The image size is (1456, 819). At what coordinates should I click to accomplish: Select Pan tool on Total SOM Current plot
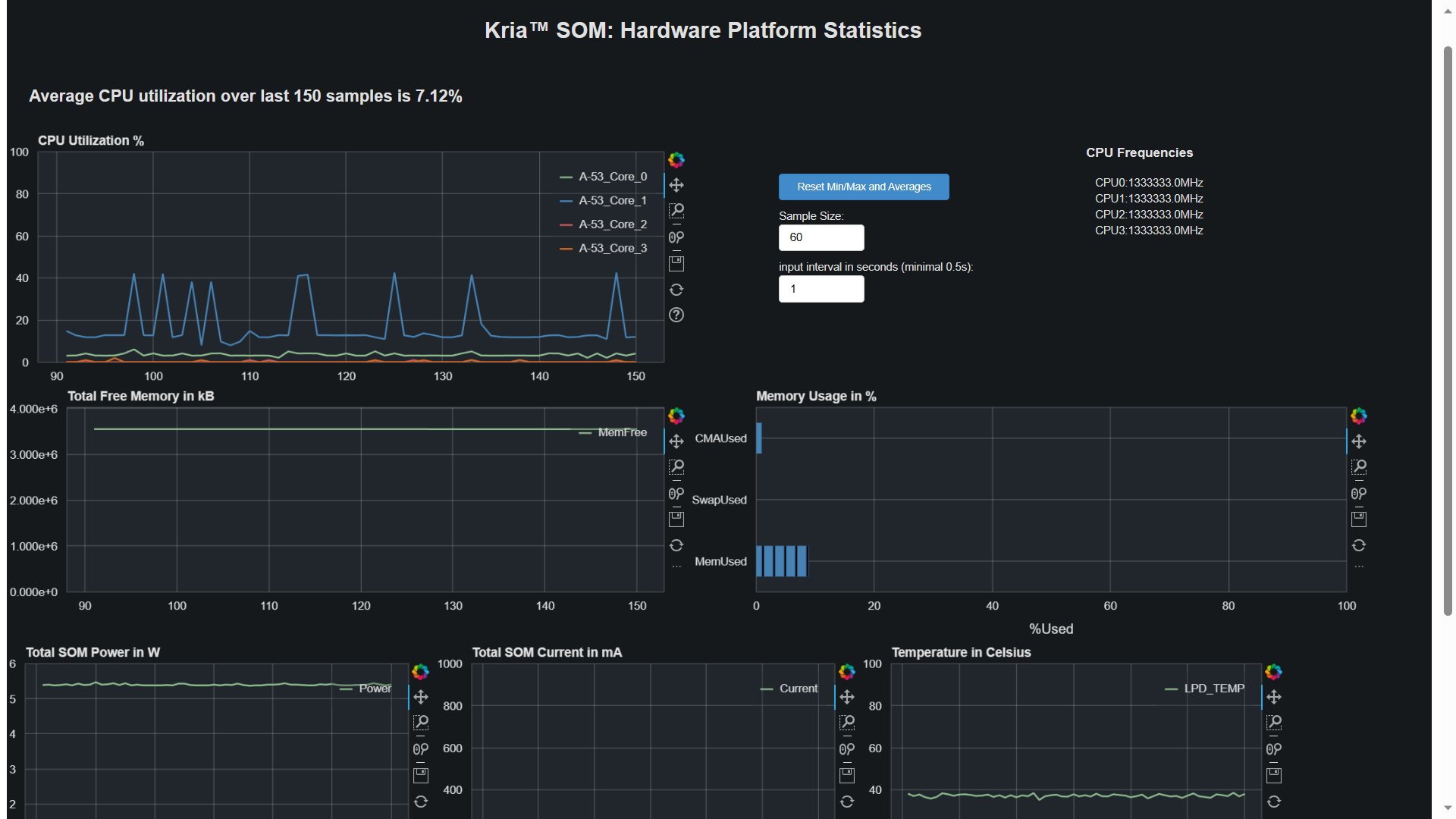pos(847,697)
